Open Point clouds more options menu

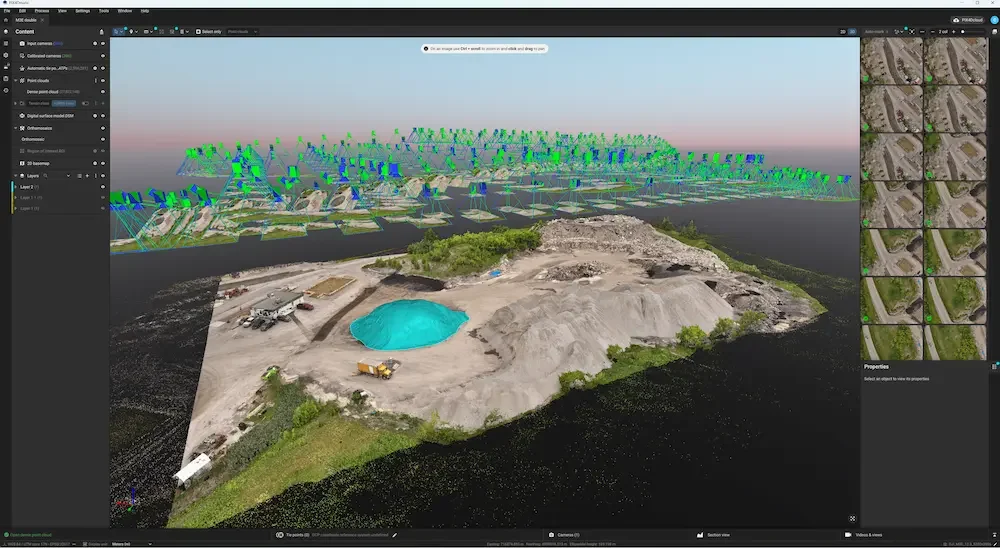coord(96,80)
